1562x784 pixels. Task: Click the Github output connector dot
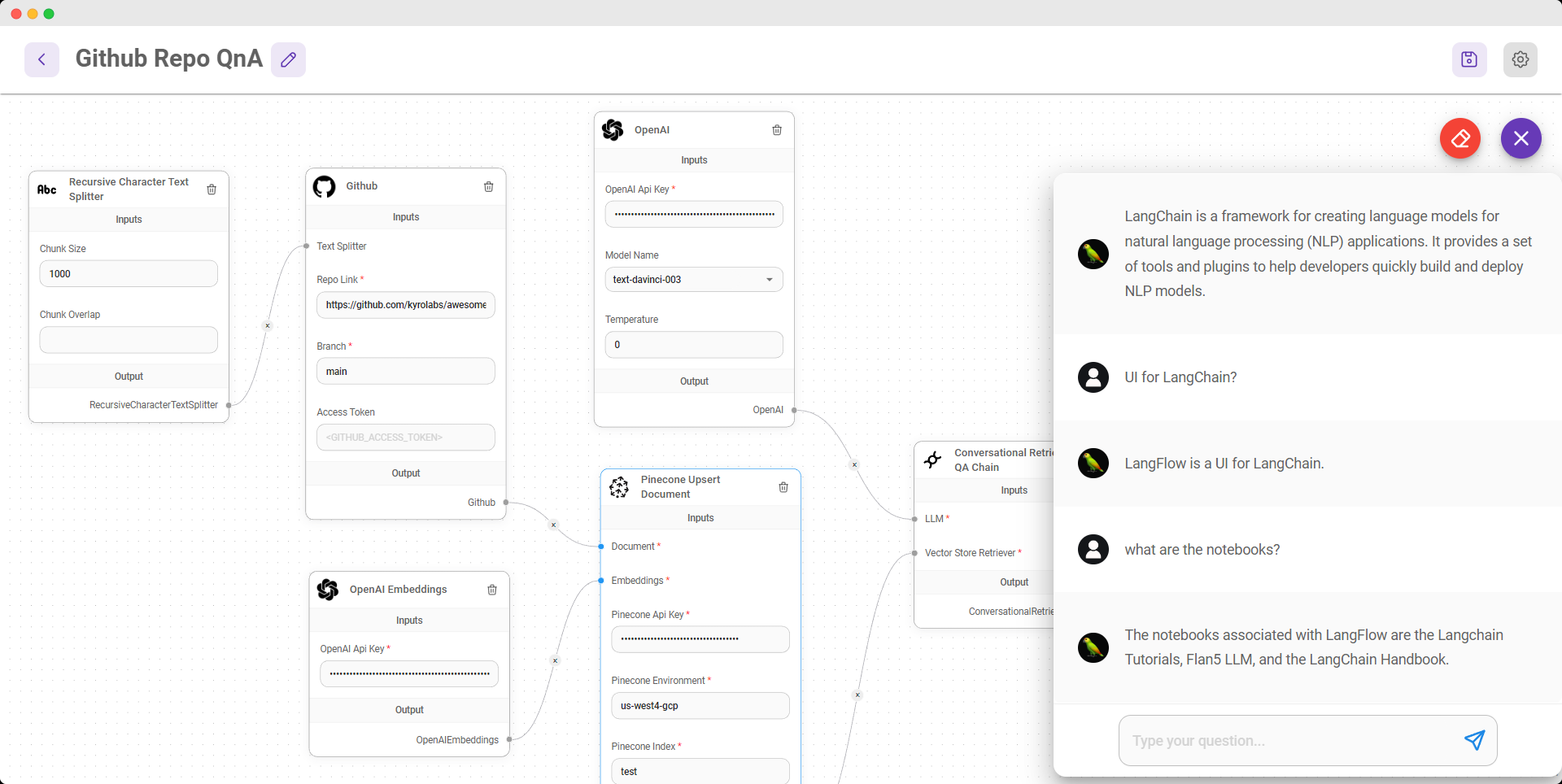pyautogui.click(x=506, y=503)
